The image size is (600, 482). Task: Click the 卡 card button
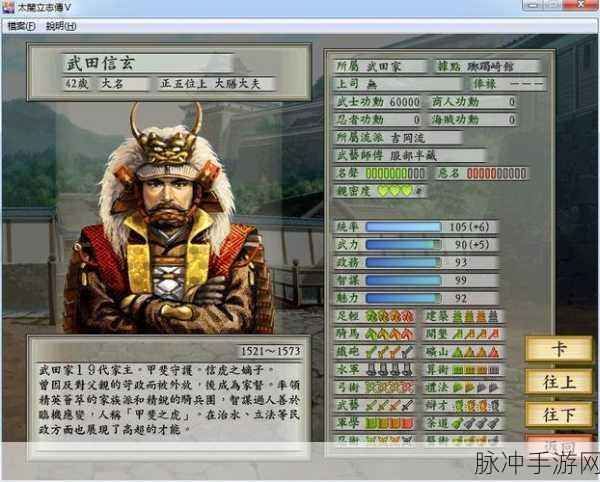click(x=558, y=348)
